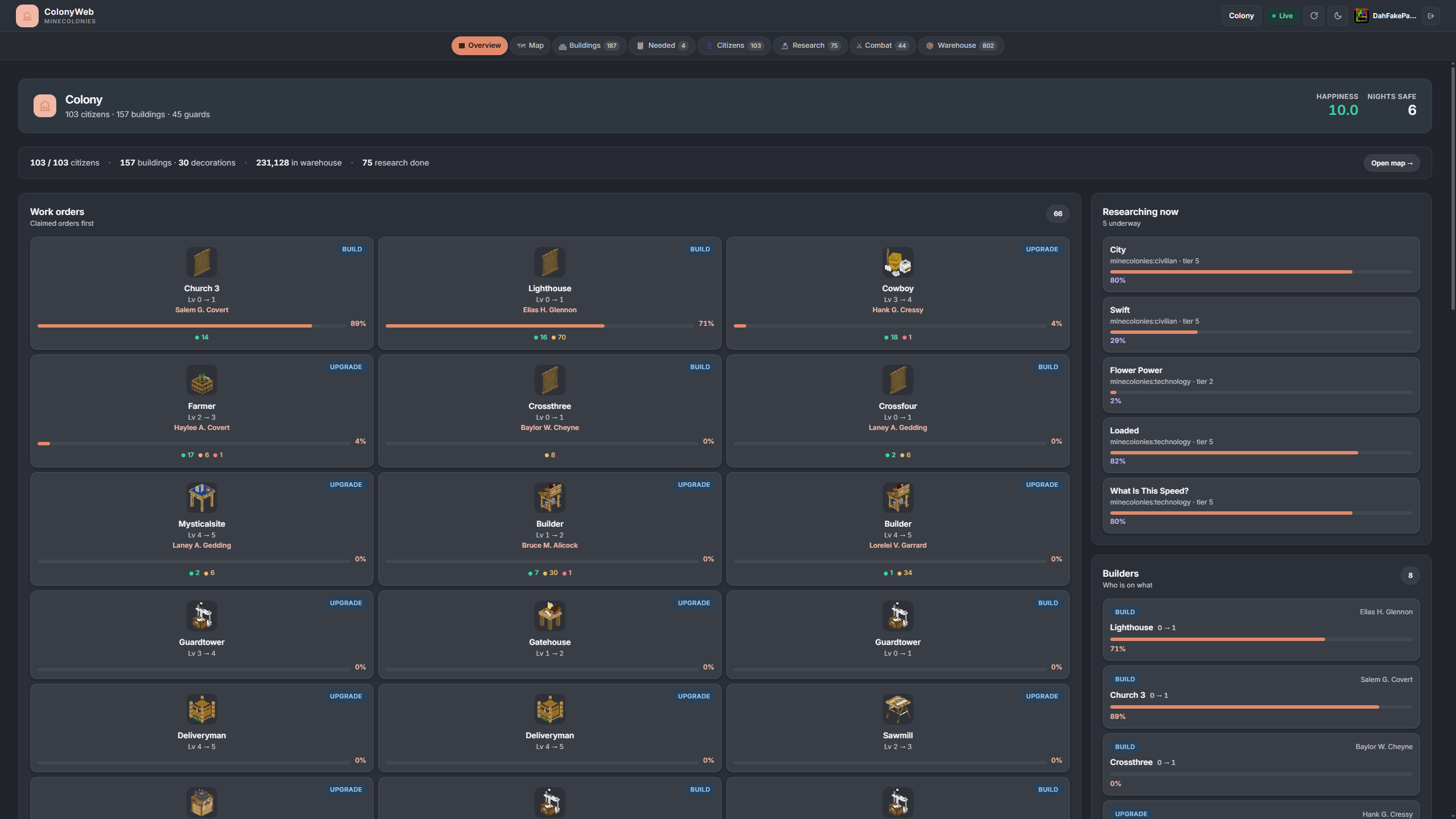Click the 'Researching now' heading
1456x819 pixels.
click(x=1140, y=212)
